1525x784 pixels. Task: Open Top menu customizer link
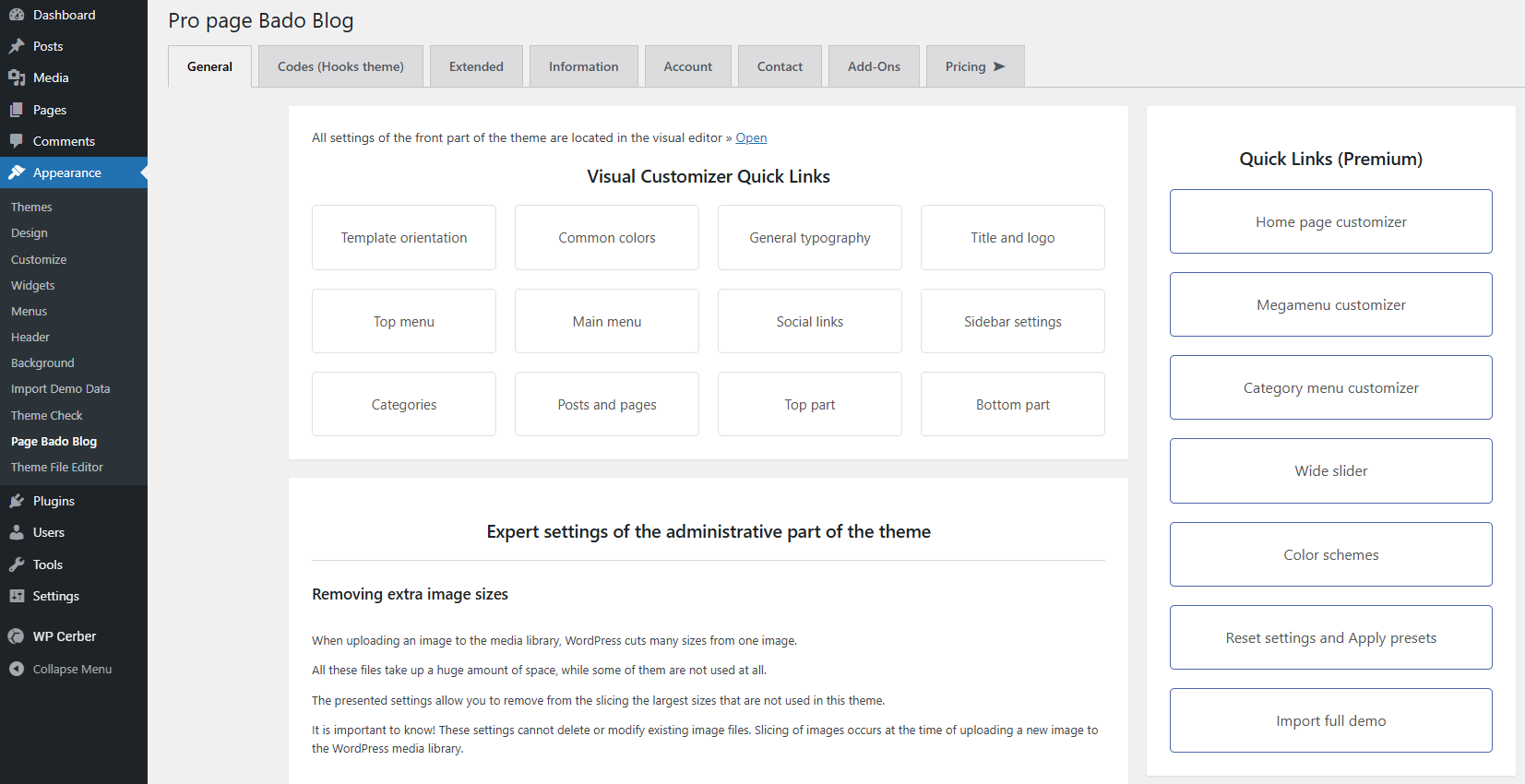[404, 321]
